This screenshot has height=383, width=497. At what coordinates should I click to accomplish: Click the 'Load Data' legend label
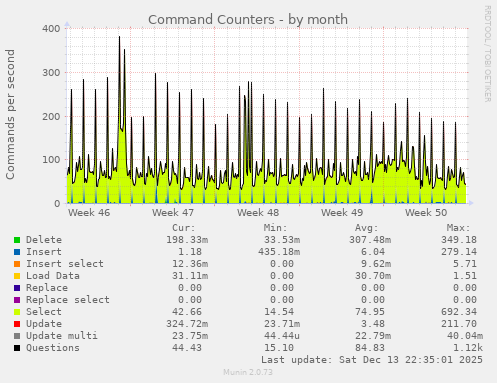[x=53, y=276]
